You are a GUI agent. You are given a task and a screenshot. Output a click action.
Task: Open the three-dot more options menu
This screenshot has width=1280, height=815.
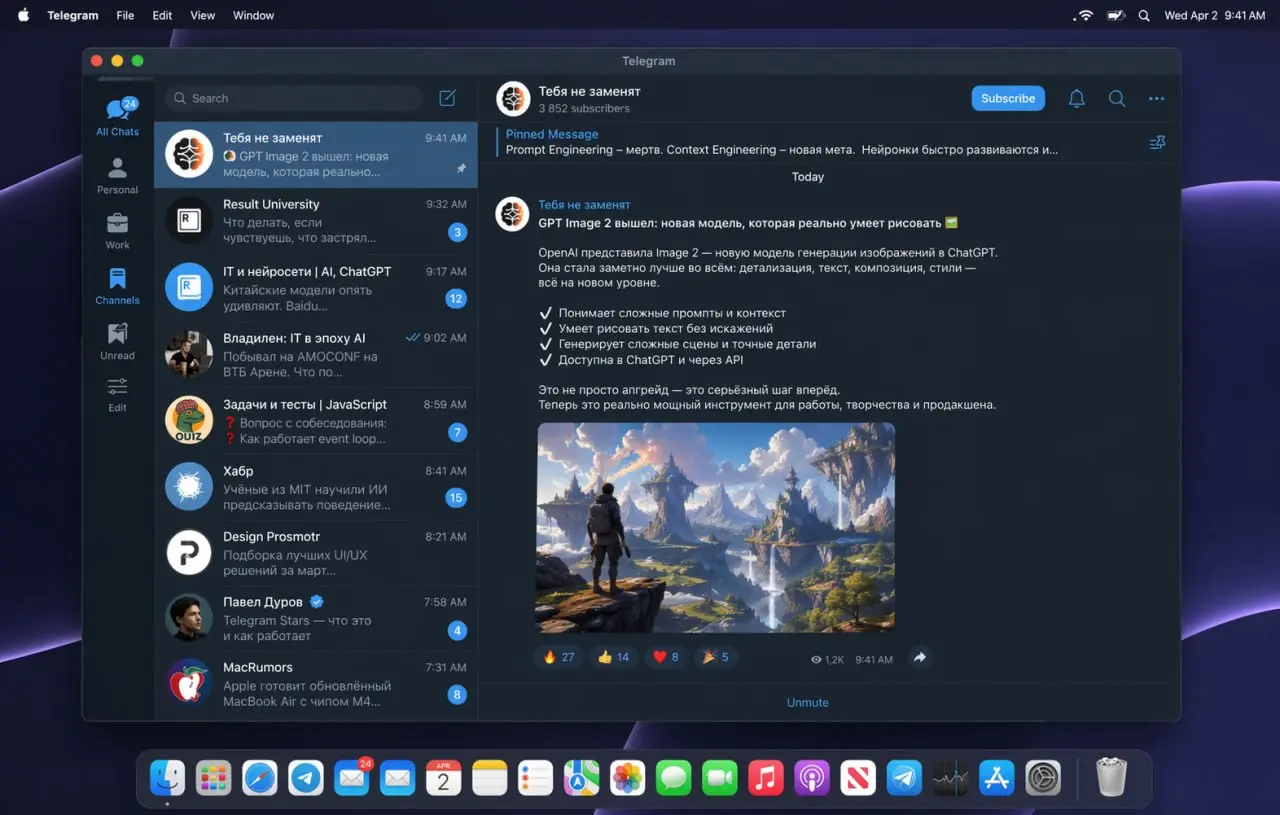[x=1157, y=98]
